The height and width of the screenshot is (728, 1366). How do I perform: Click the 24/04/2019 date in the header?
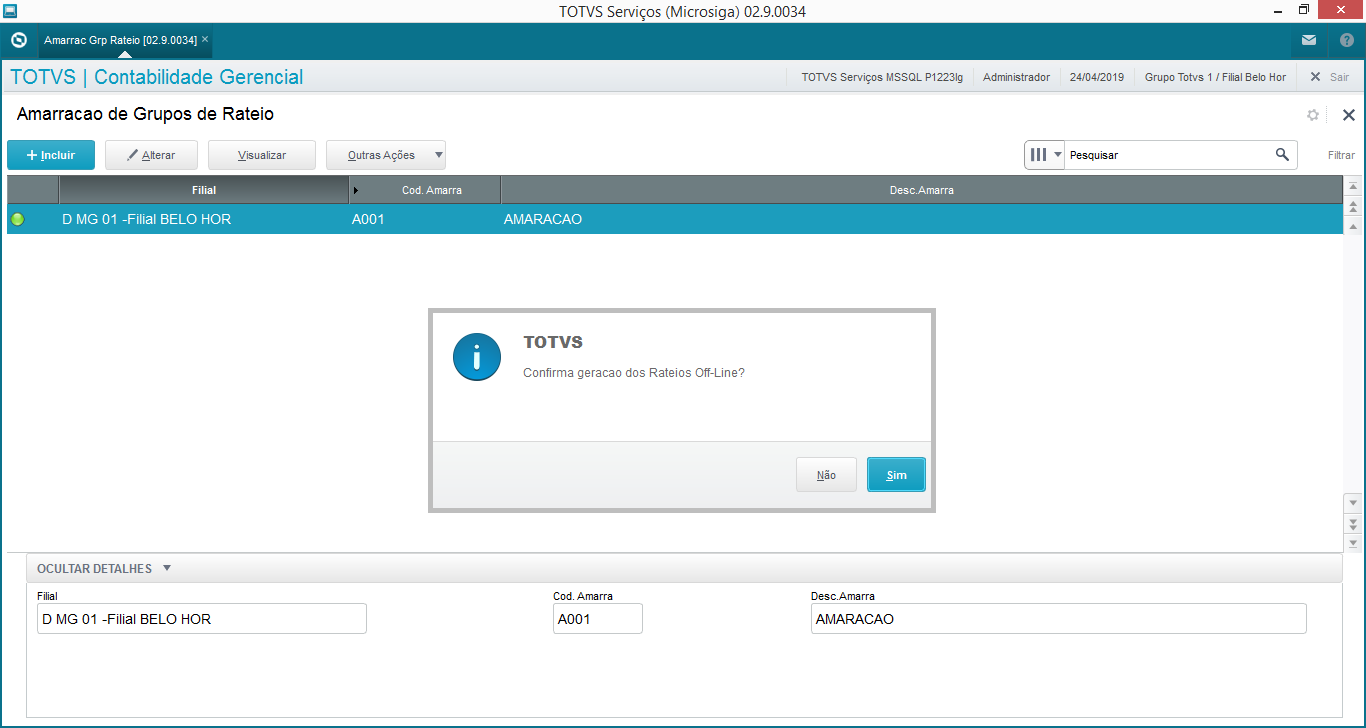[1097, 77]
